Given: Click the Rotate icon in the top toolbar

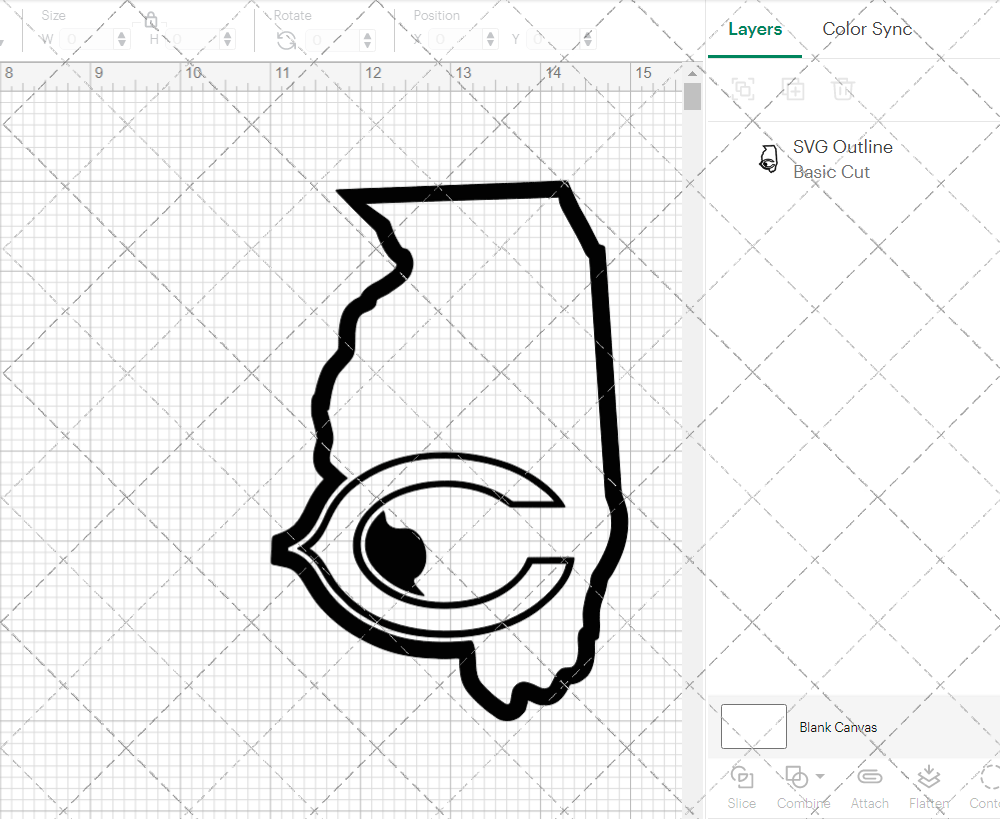Looking at the screenshot, I should coord(285,40).
